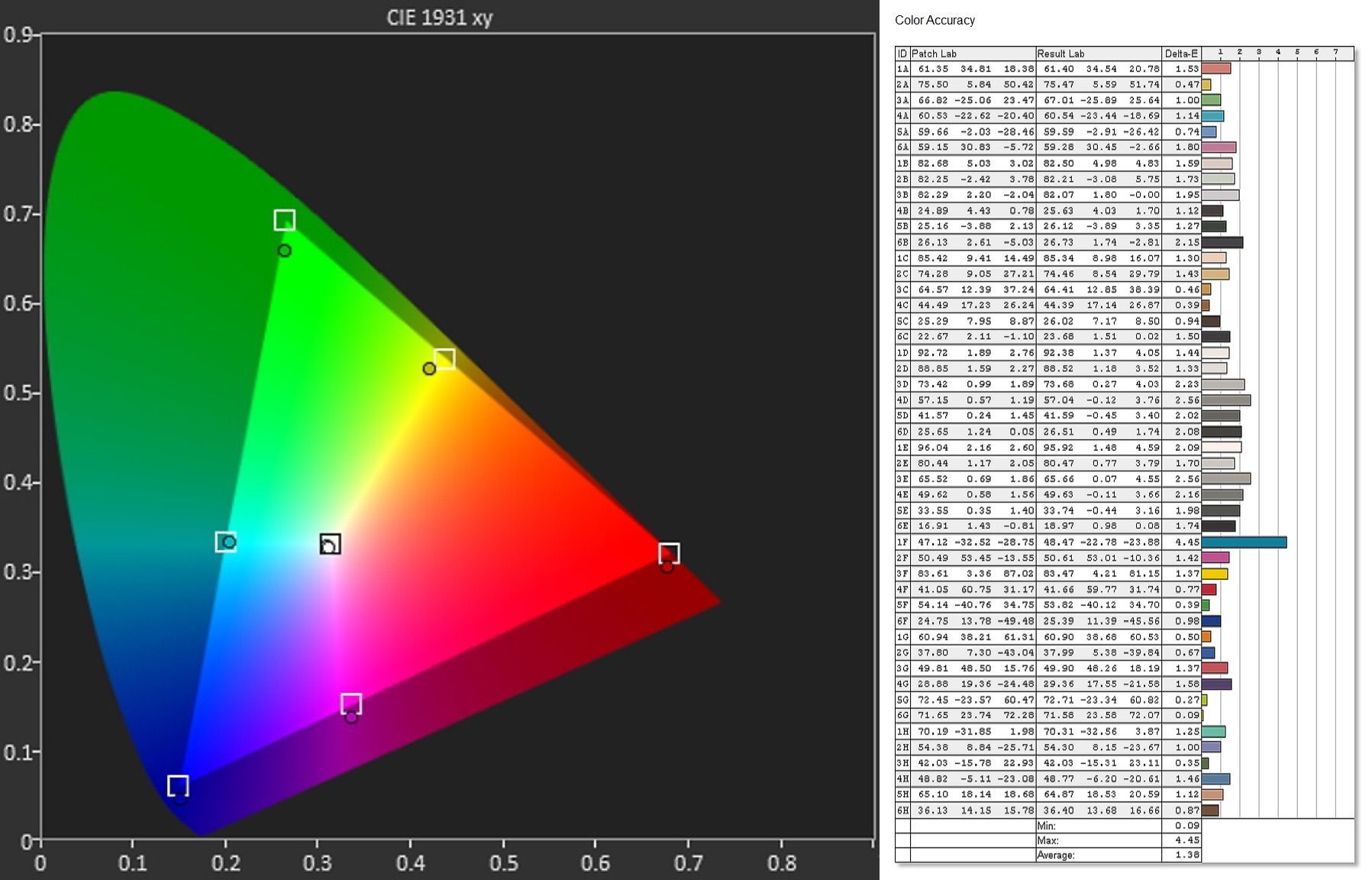1372x880 pixels.
Task: Click the dark bar for patch 6B
Action: pyautogui.click(x=1222, y=242)
